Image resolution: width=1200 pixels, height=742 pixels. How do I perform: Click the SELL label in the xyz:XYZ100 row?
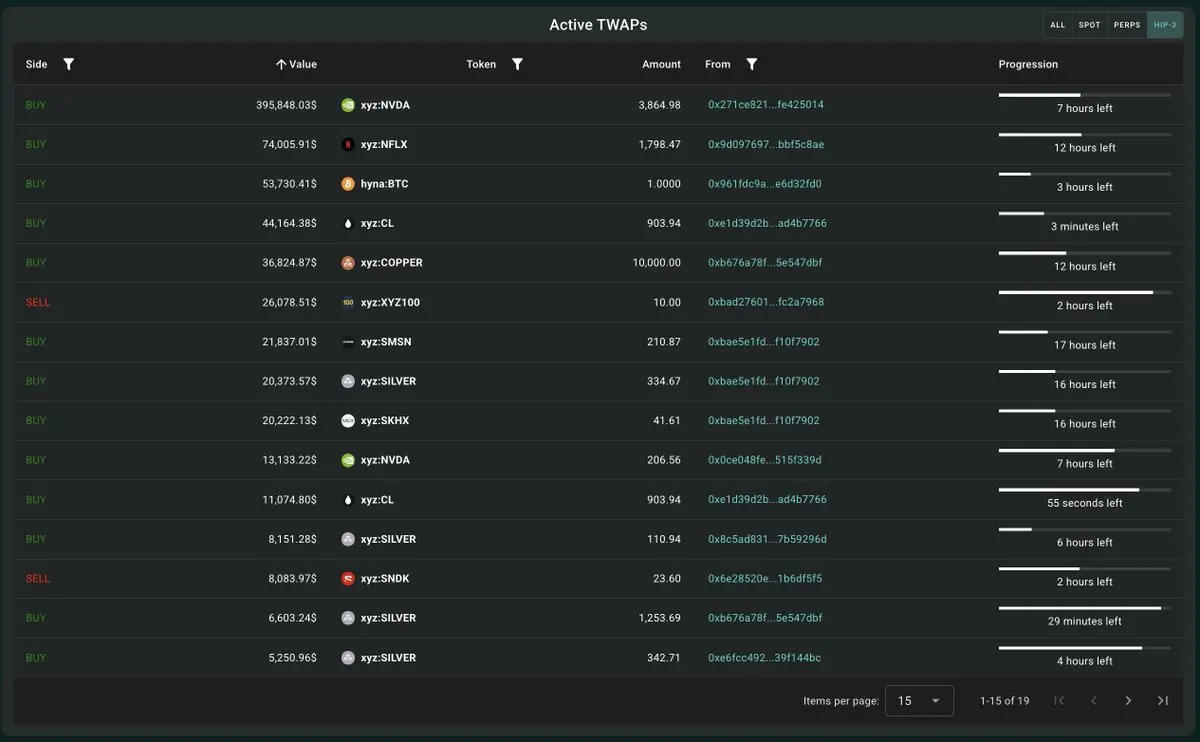point(38,302)
